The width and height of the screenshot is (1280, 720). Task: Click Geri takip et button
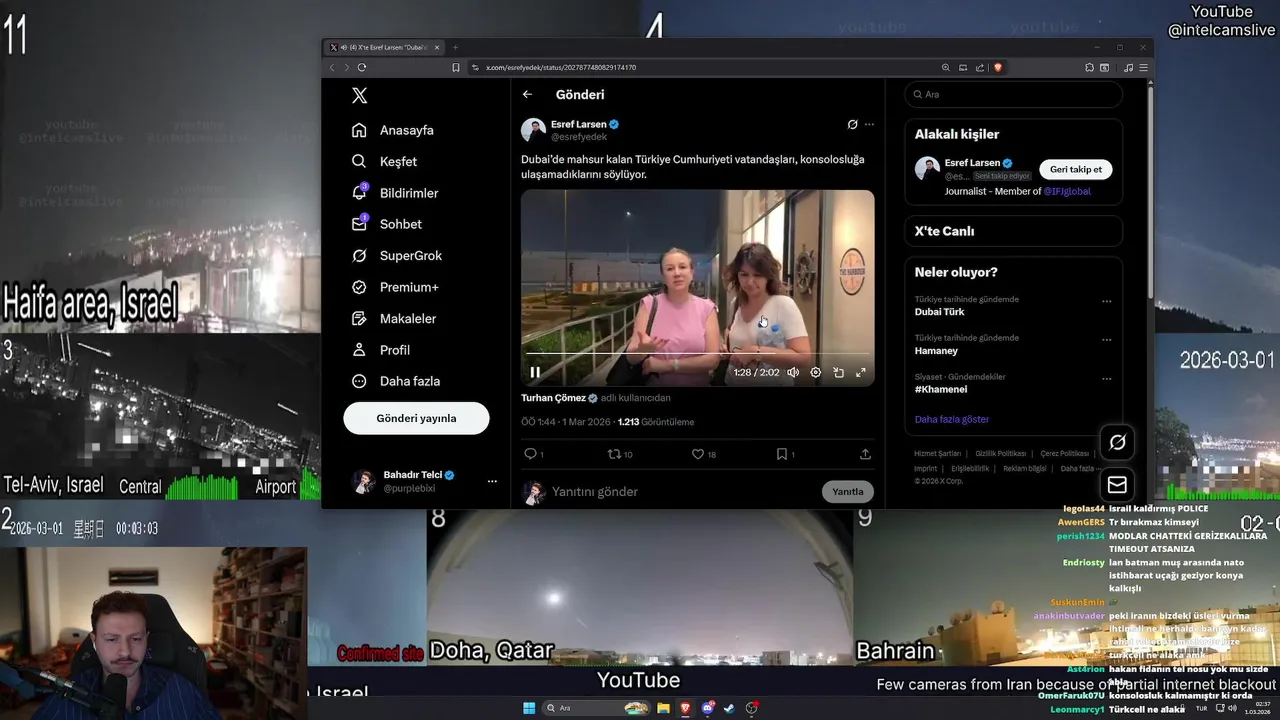(1076, 169)
